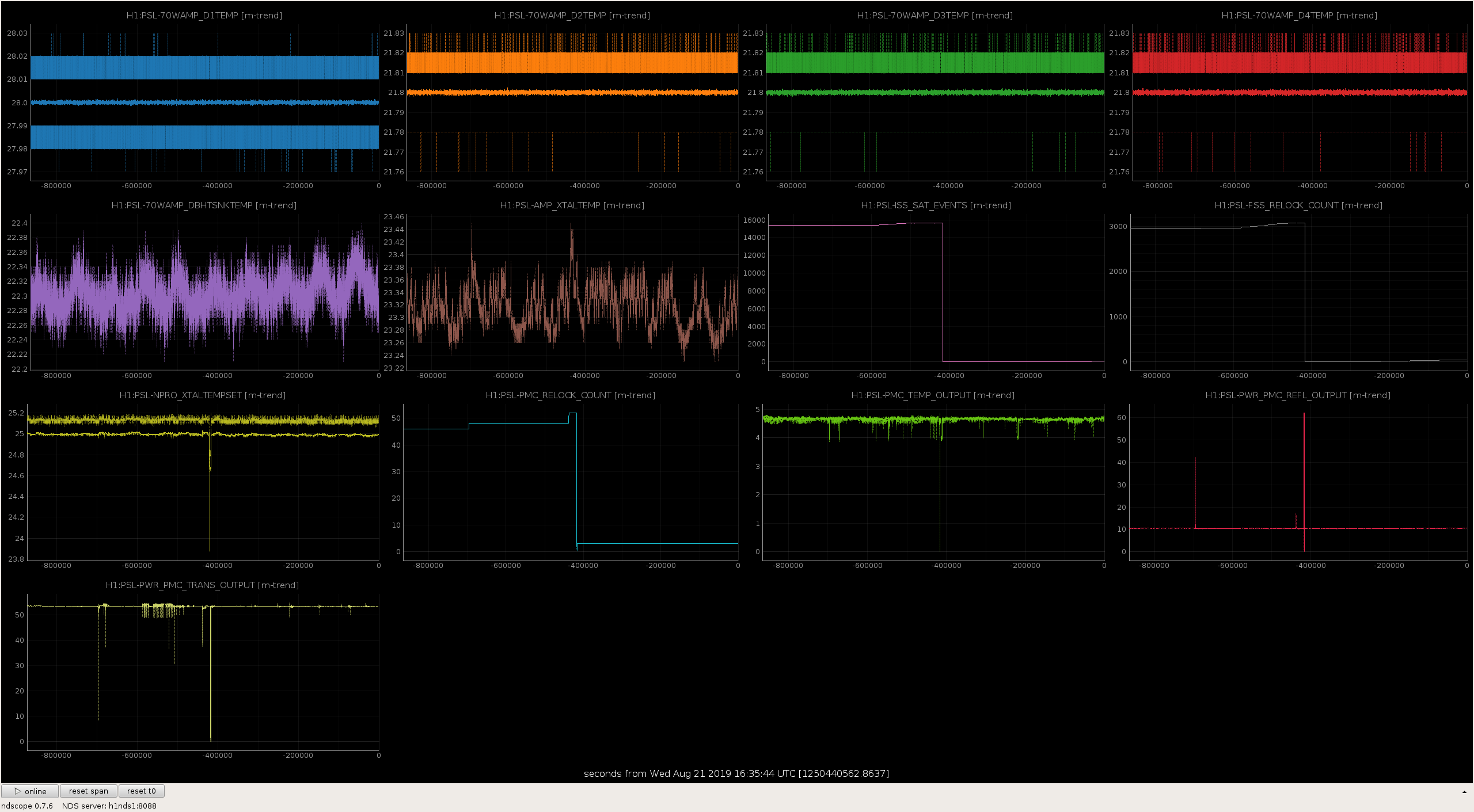Click inside the cyan PMC_RELOCK_COUNT plot area
1474x812 pixels.
(x=571, y=482)
